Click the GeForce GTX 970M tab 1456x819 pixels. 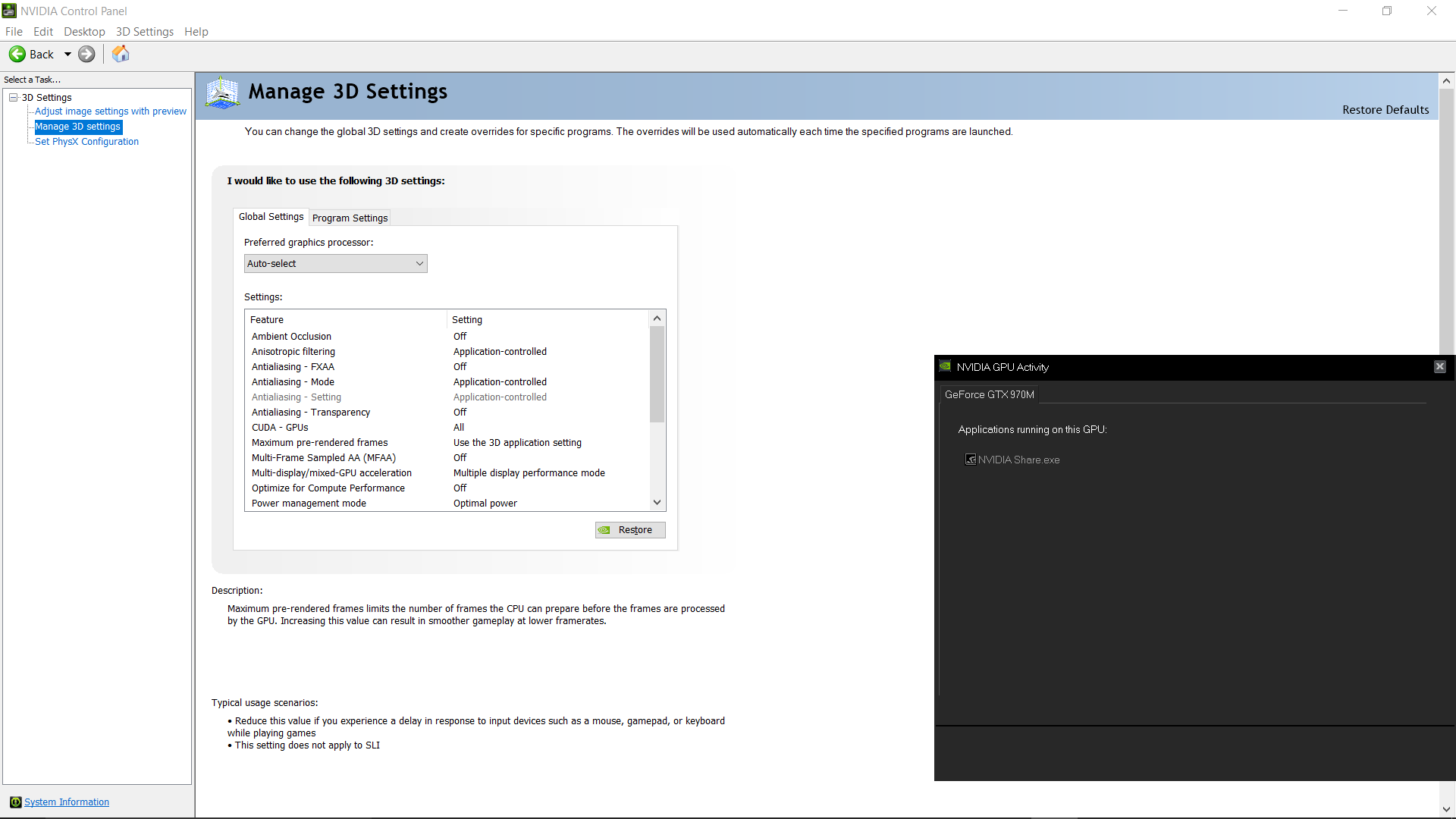coord(989,394)
